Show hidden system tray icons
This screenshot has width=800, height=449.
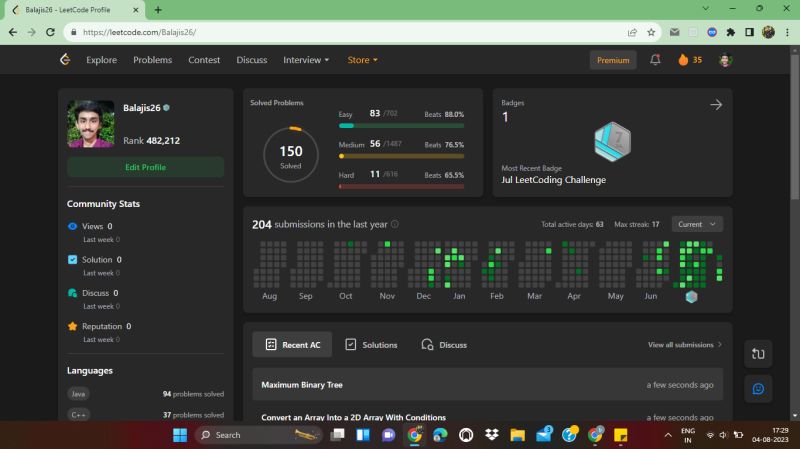[668, 435]
